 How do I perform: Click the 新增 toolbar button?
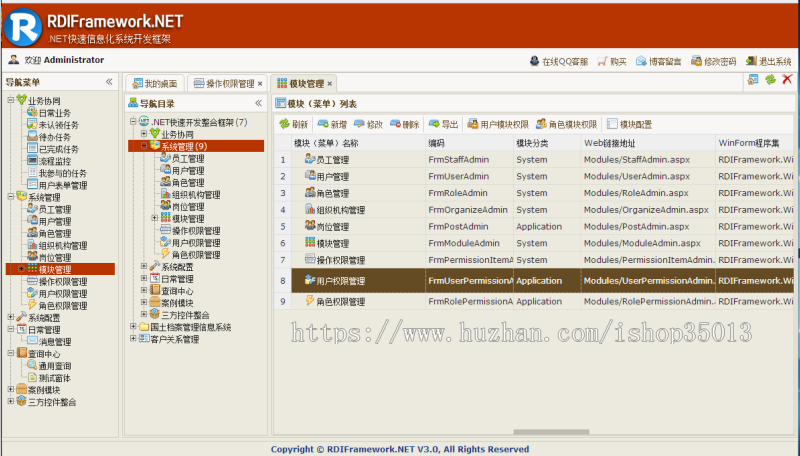[x=333, y=124]
